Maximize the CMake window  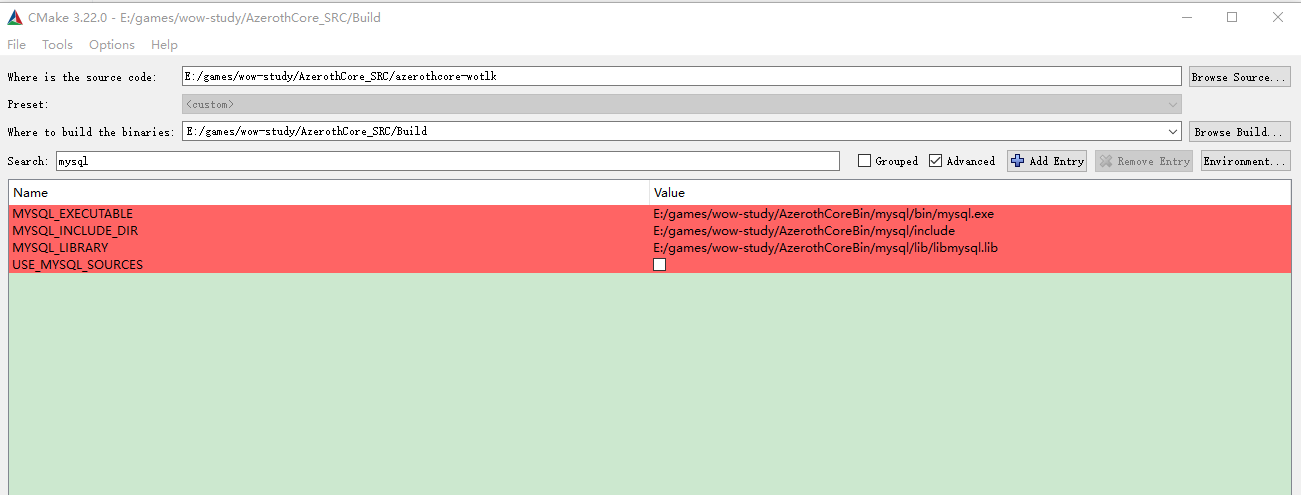(1232, 17)
